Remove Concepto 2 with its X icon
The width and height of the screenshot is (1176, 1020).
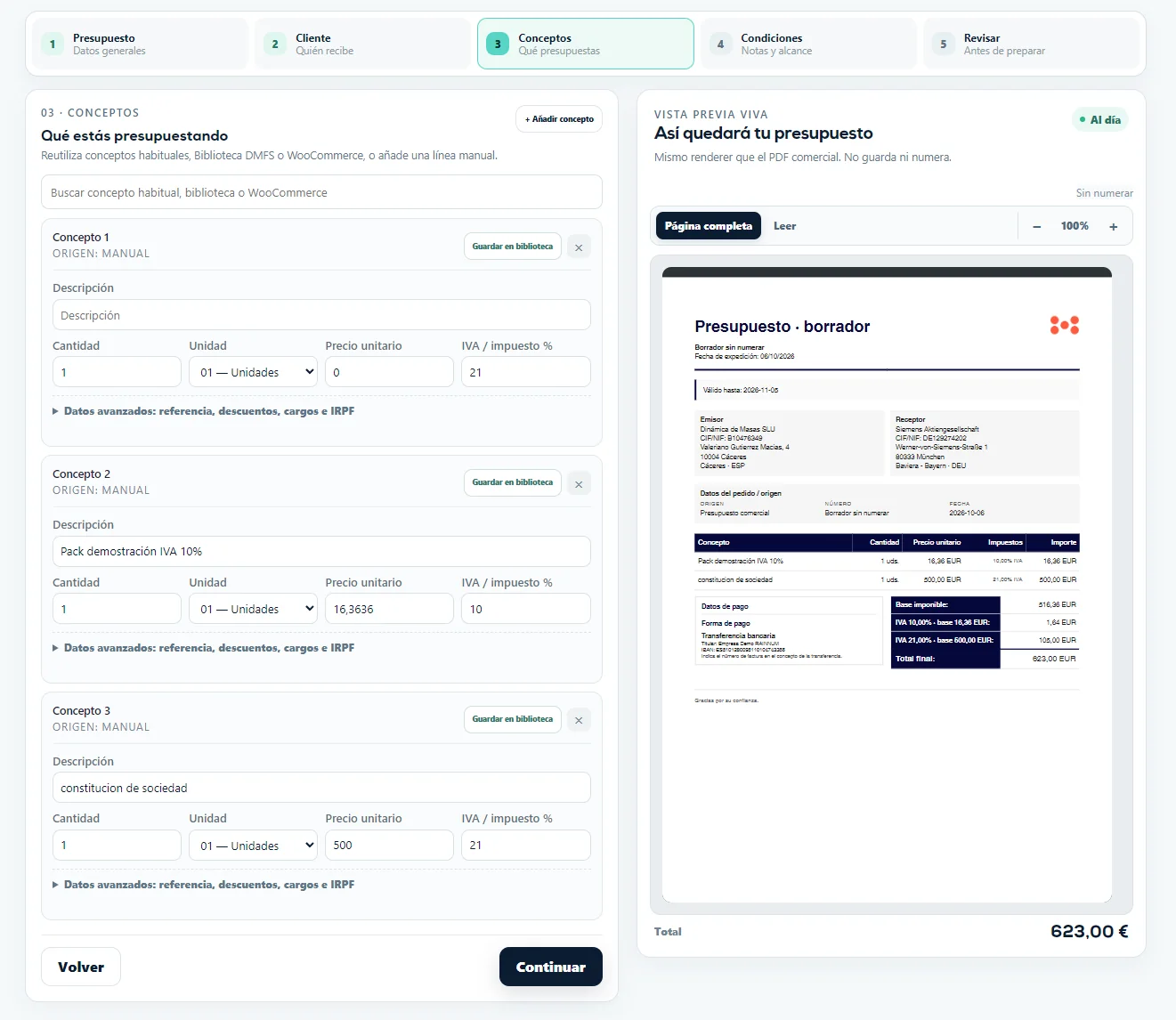coord(579,483)
